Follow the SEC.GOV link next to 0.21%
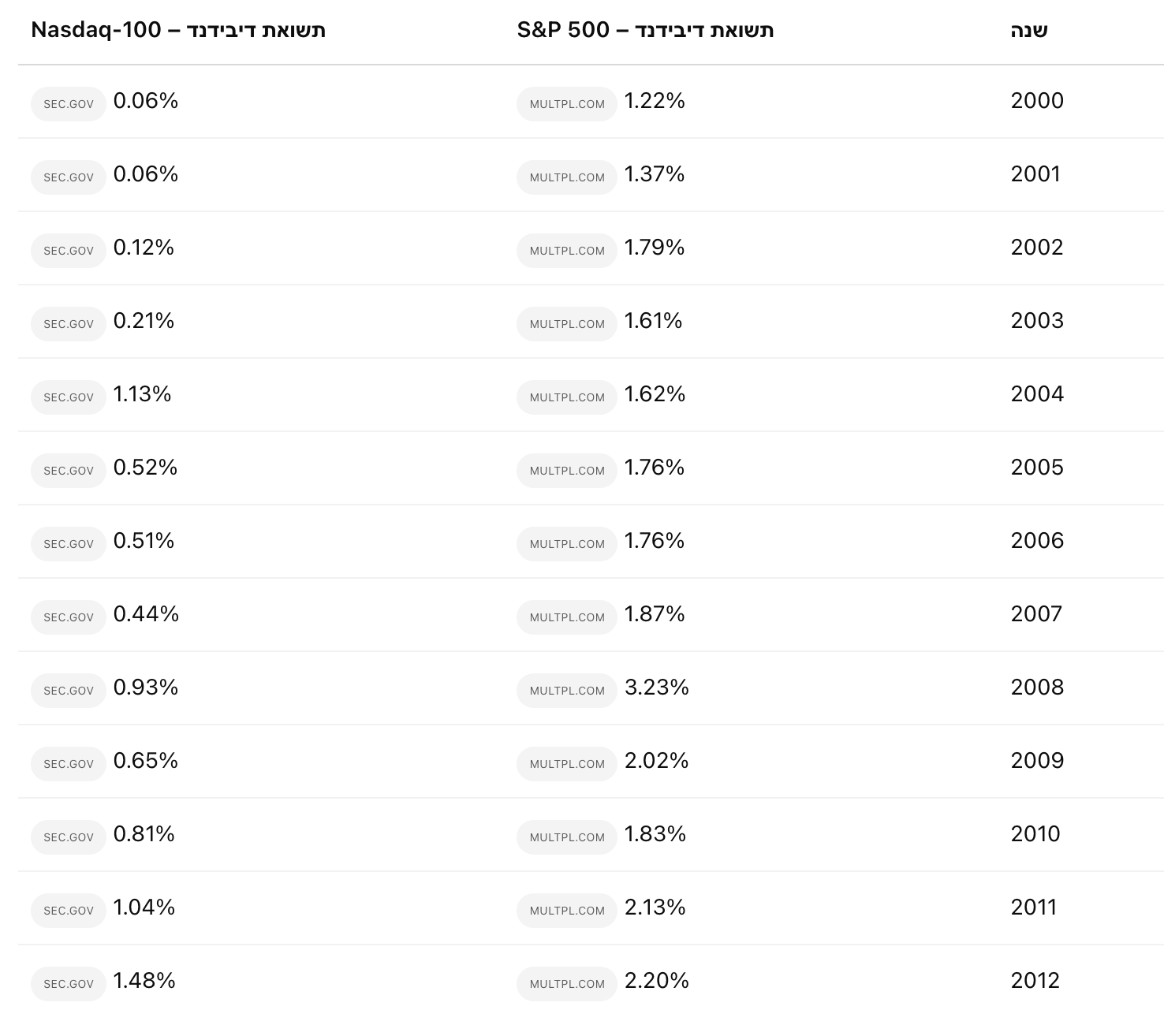1164x1036 pixels. (69, 324)
